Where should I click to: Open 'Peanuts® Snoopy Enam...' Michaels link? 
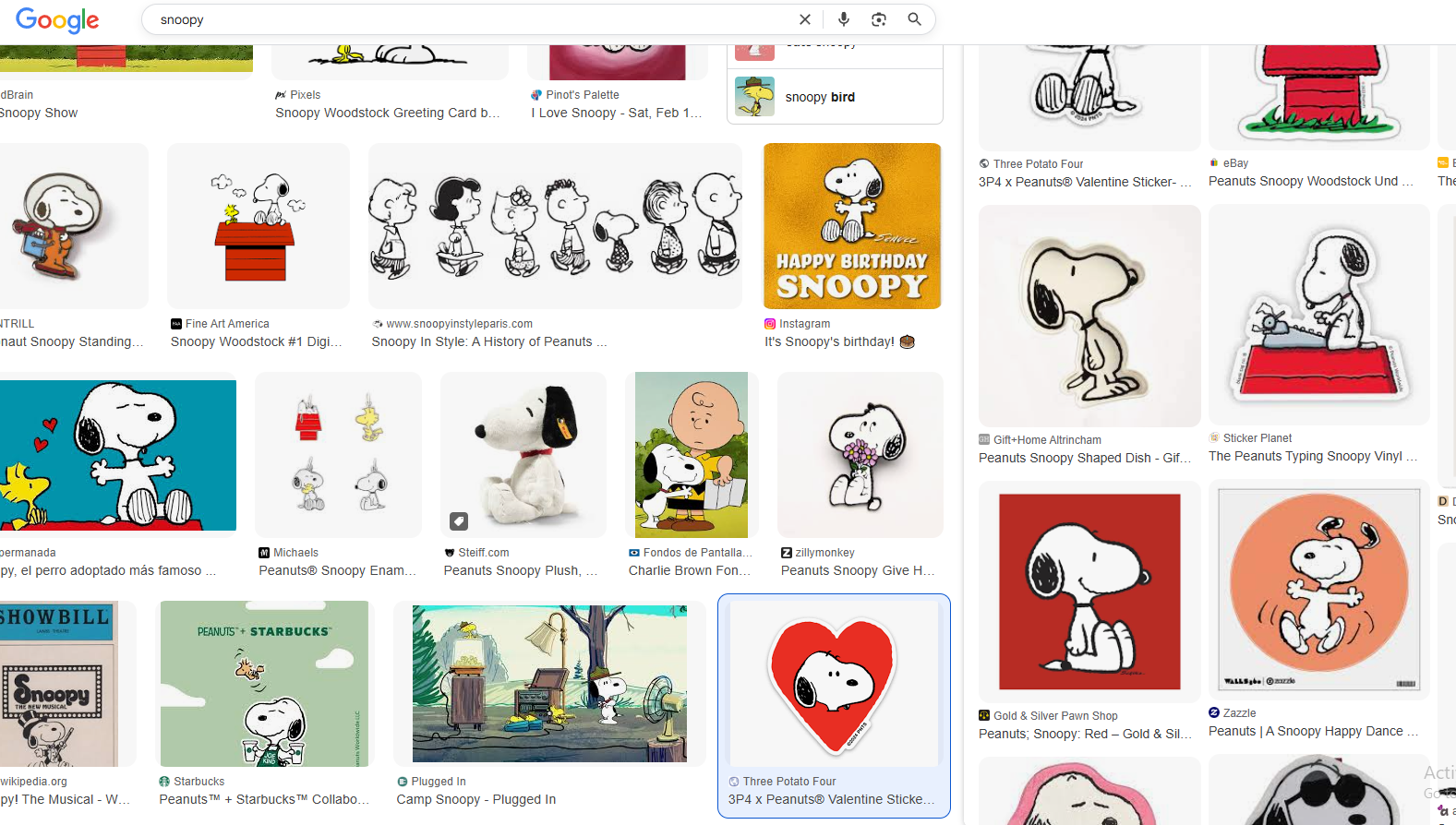click(x=338, y=571)
